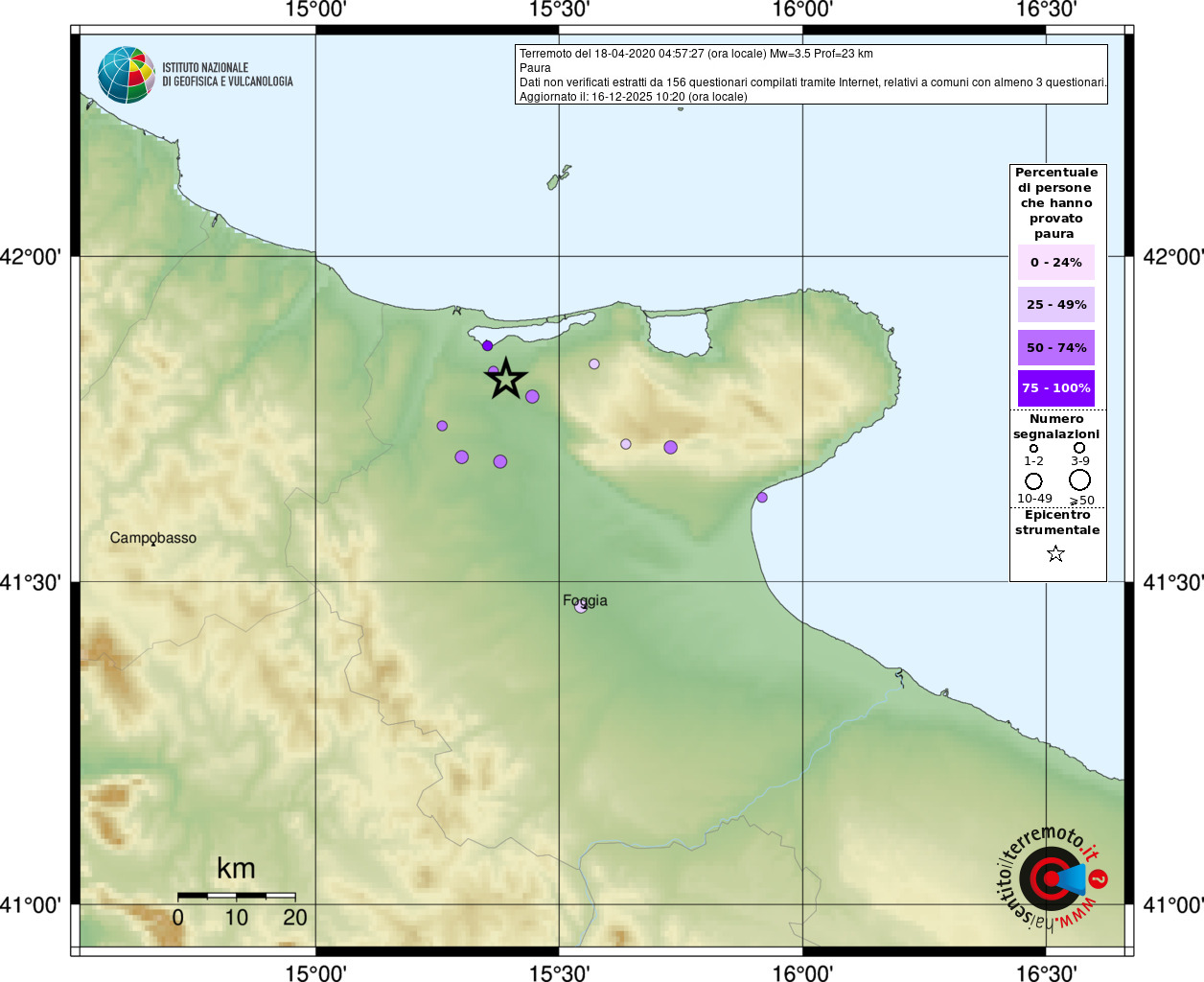
Task: Click the black epicenter star on the map
Action: click(506, 379)
